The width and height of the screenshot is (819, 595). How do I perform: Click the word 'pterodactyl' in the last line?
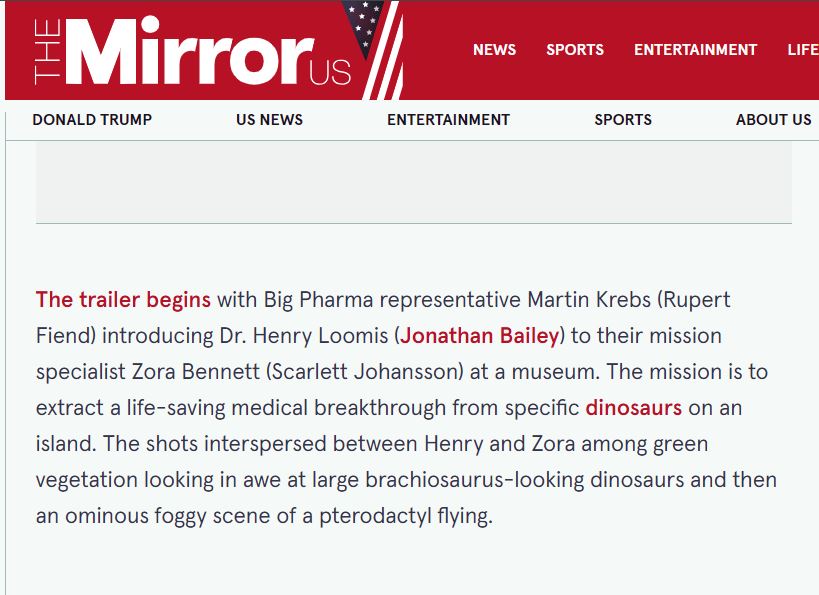pos(376,516)
